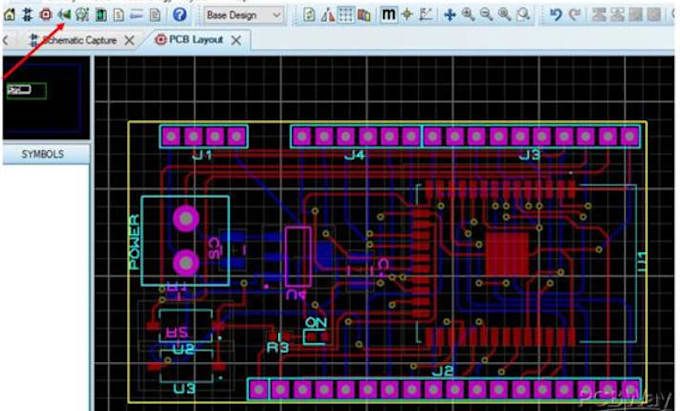Click the tab scroll-left chevron

tap(6, 41)
